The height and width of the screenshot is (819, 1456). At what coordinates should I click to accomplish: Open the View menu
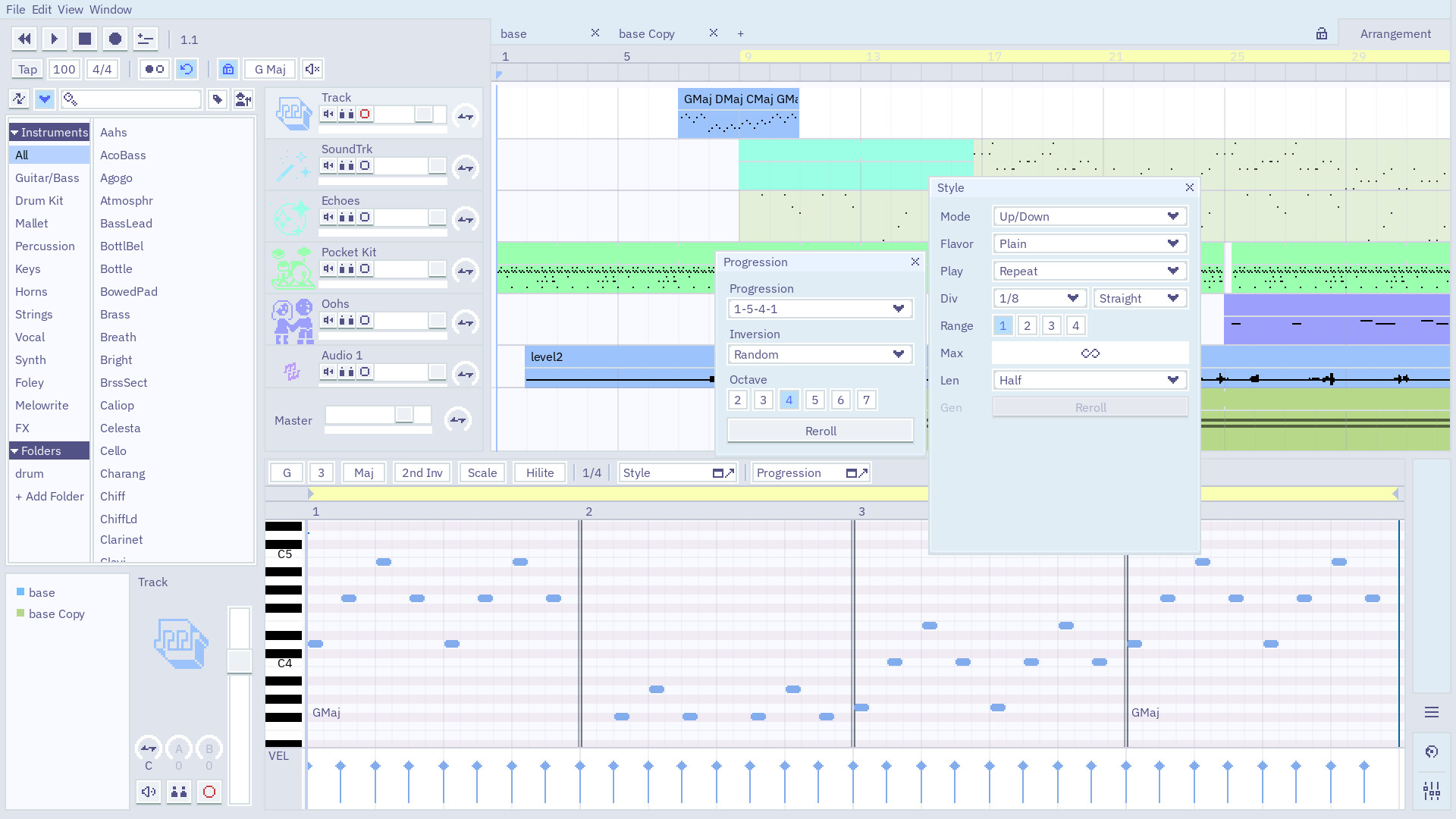(70, 9)
